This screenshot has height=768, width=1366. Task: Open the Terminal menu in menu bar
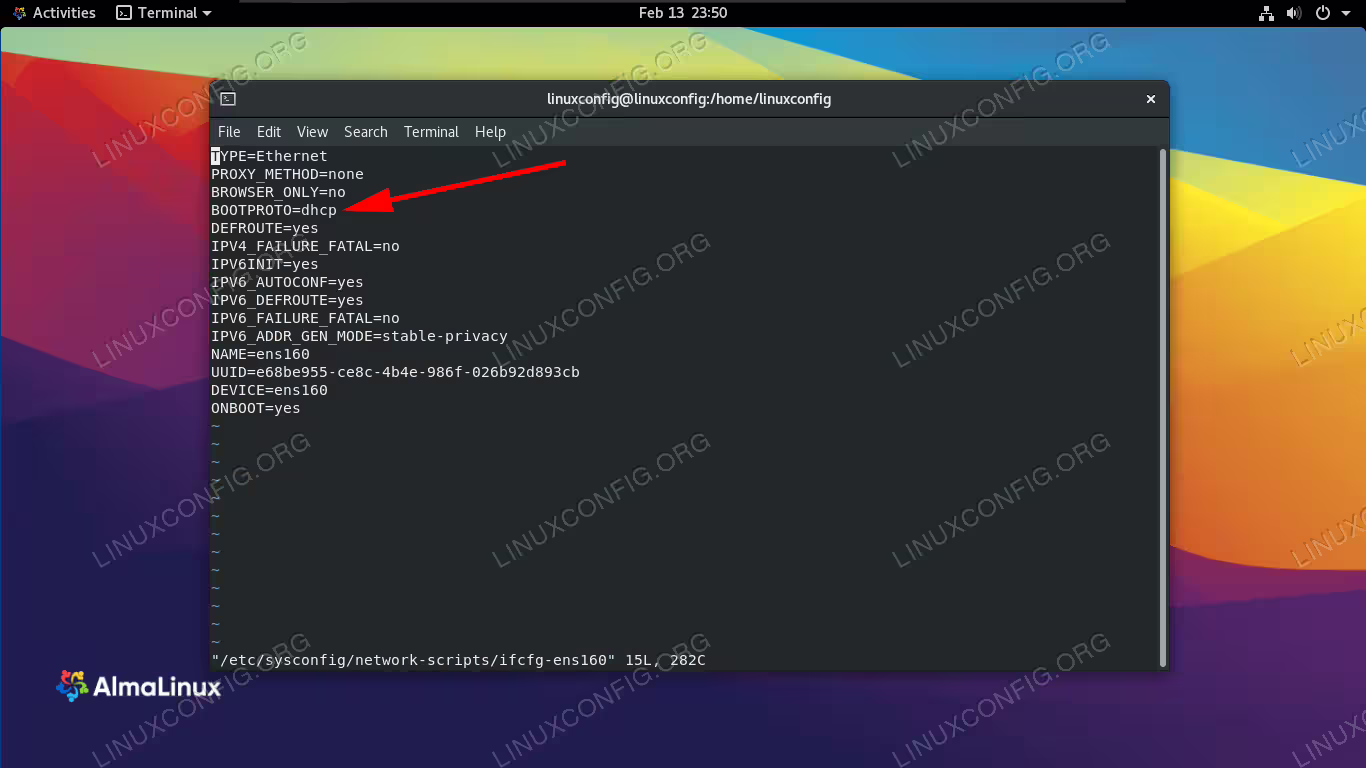pyautogui.click(x=431, y=132)
